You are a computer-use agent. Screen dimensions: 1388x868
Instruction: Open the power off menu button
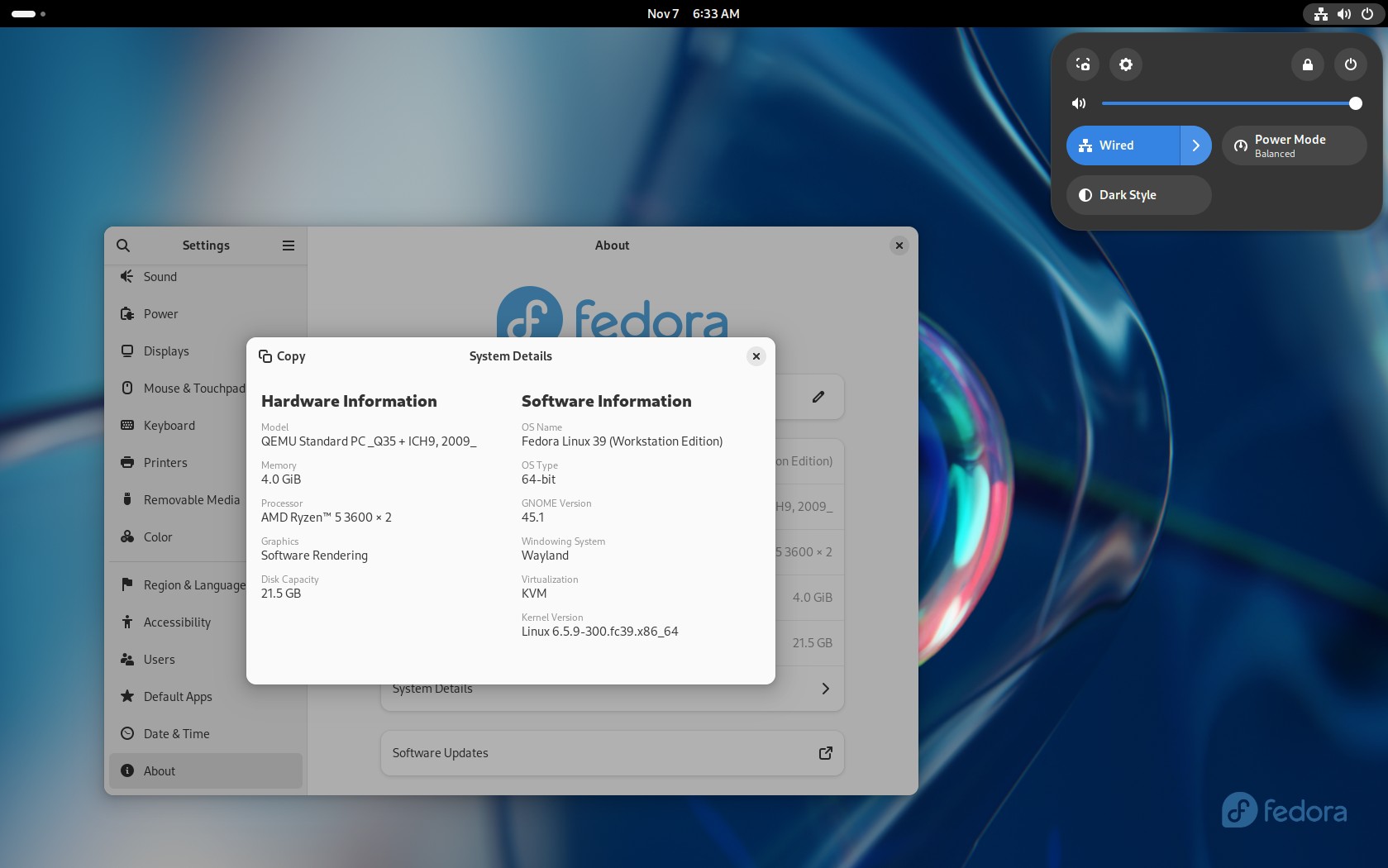pos(1351,64)
